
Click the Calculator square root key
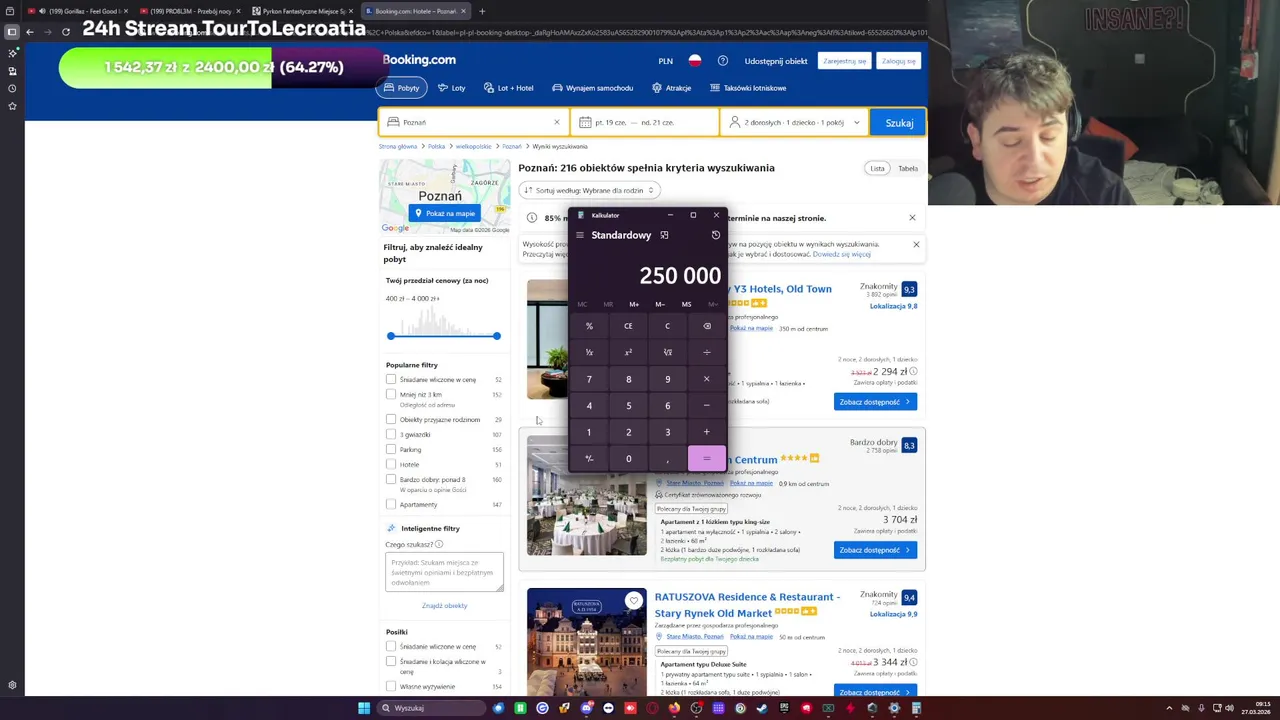point(667,352)
